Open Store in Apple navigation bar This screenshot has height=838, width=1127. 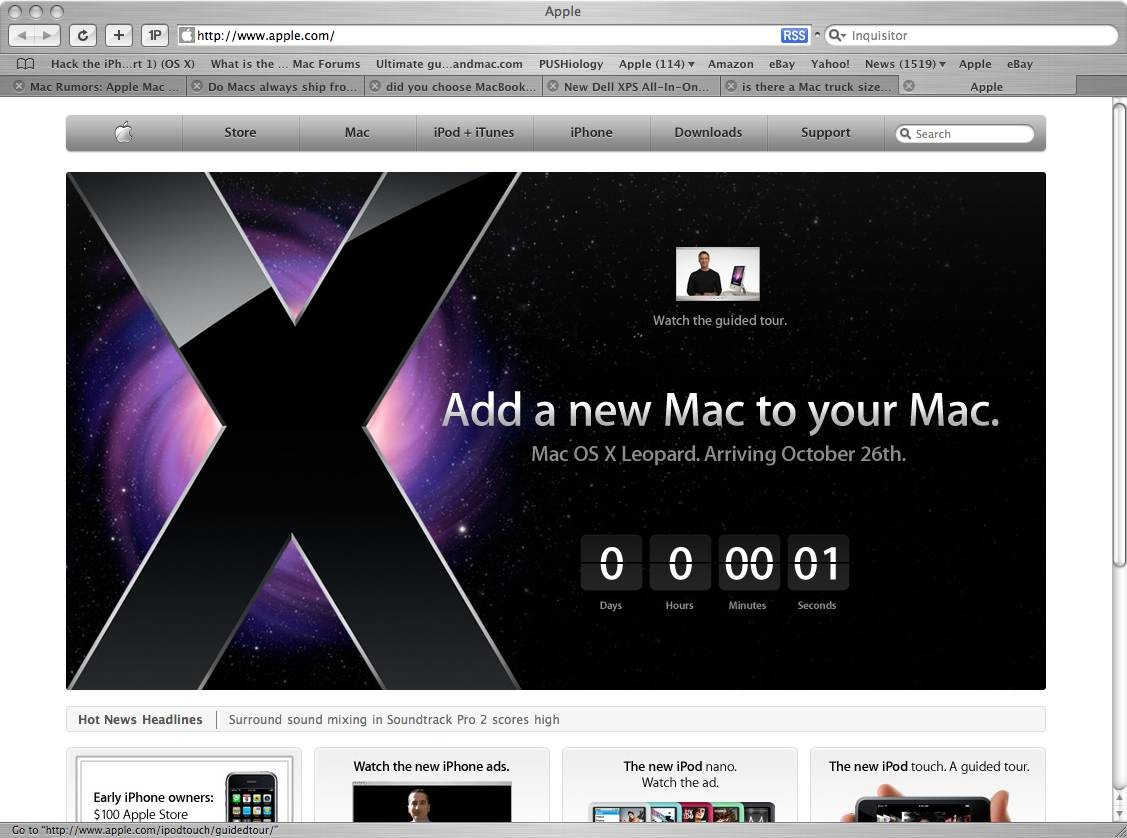pyautogui.click(x=240, y=132)
